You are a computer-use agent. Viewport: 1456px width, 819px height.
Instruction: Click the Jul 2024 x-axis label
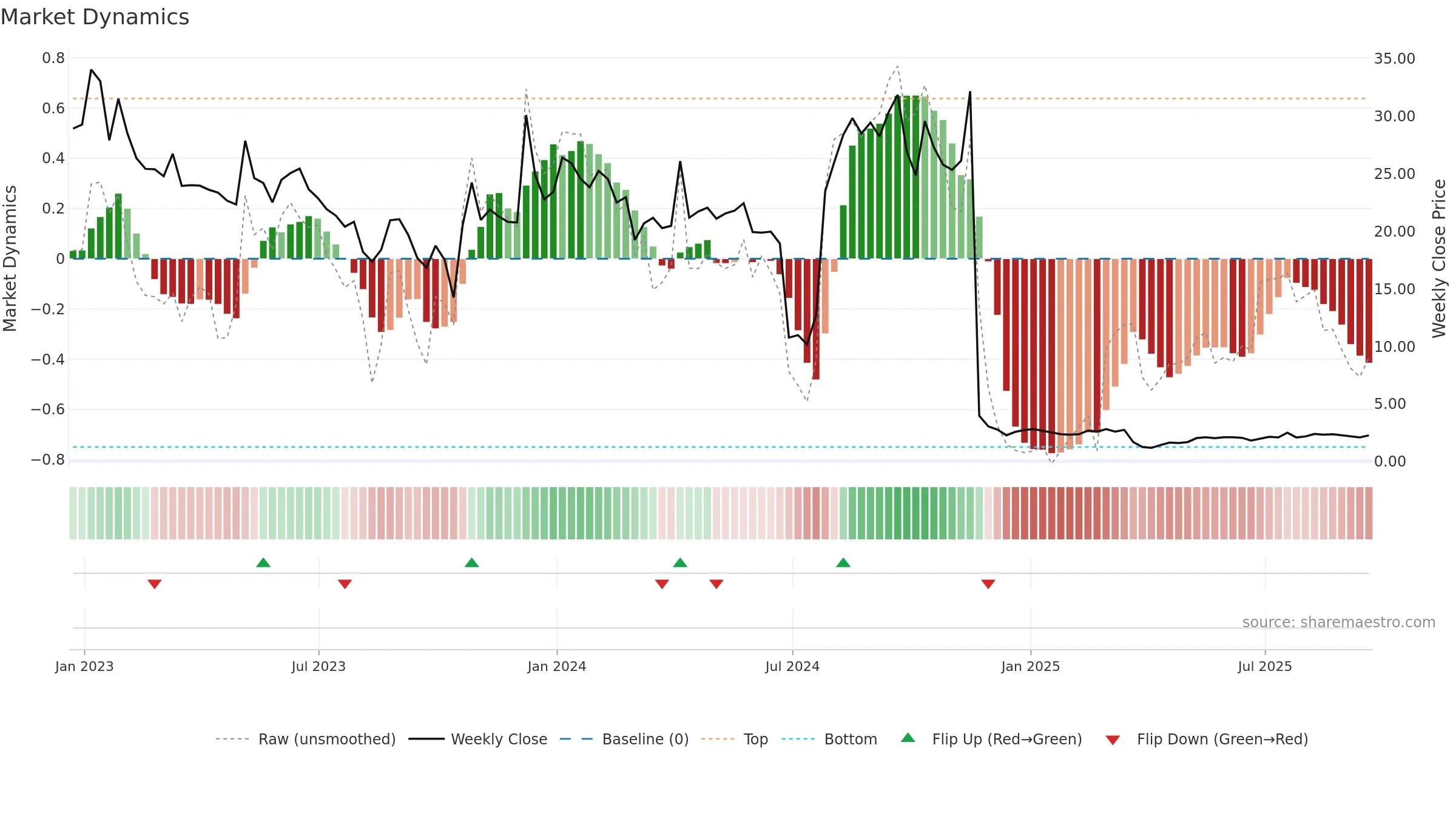(792, 666)
